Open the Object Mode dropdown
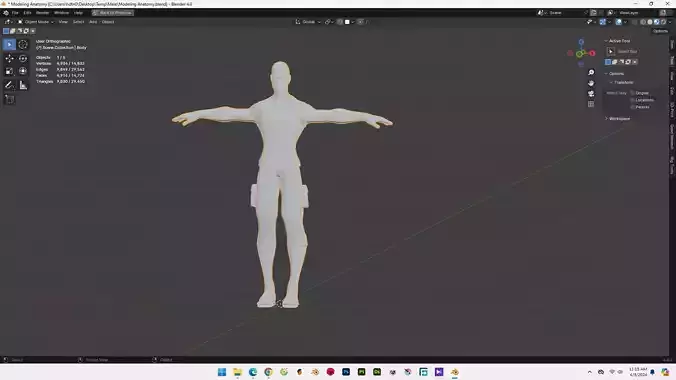 point(36,22)
